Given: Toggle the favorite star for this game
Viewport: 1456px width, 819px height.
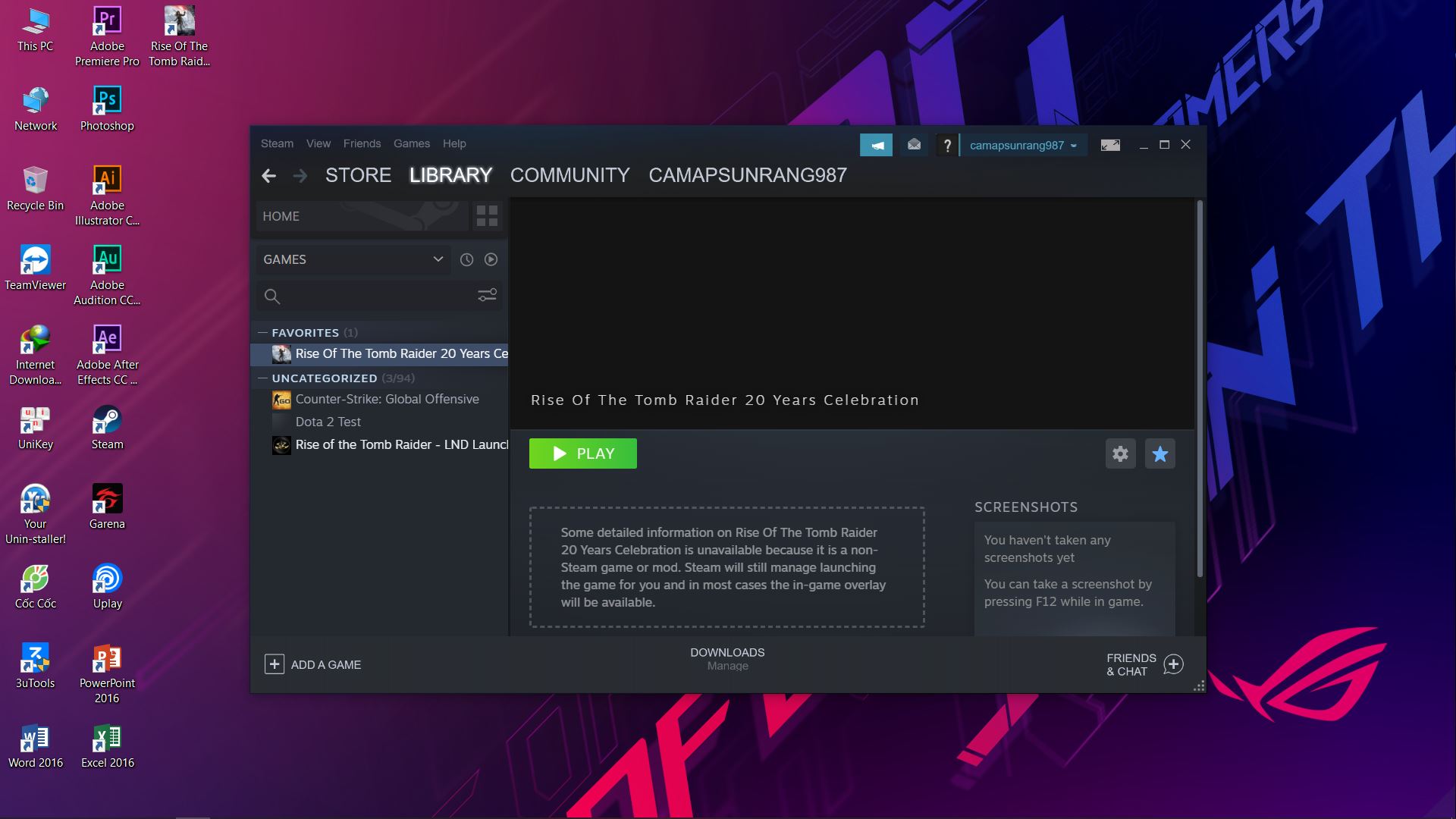Looking at the screenshot, I should click(x=1159, y=453).
